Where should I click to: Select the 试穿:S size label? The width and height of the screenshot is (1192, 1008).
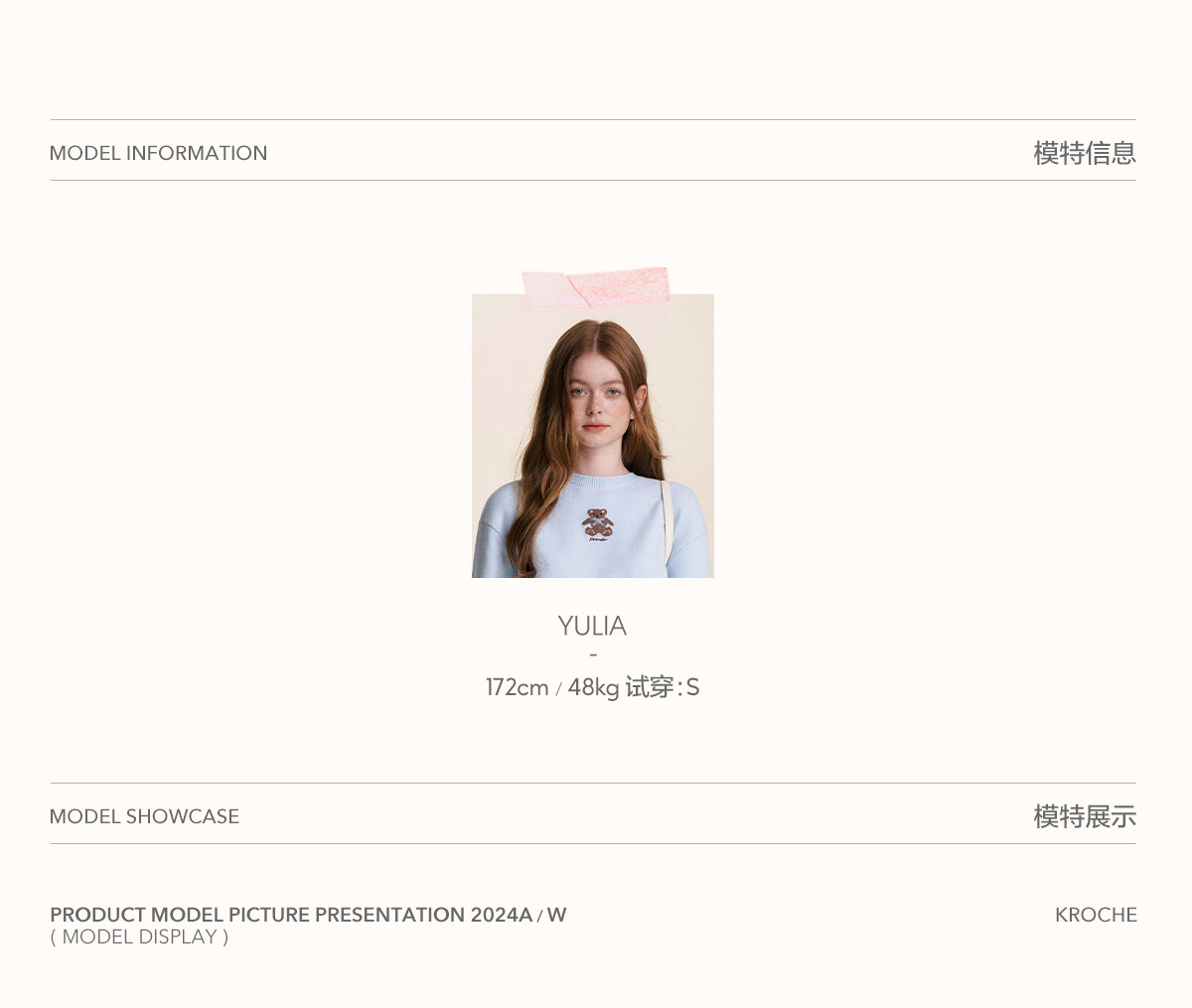pyautogui.click(x=663, y=687)
